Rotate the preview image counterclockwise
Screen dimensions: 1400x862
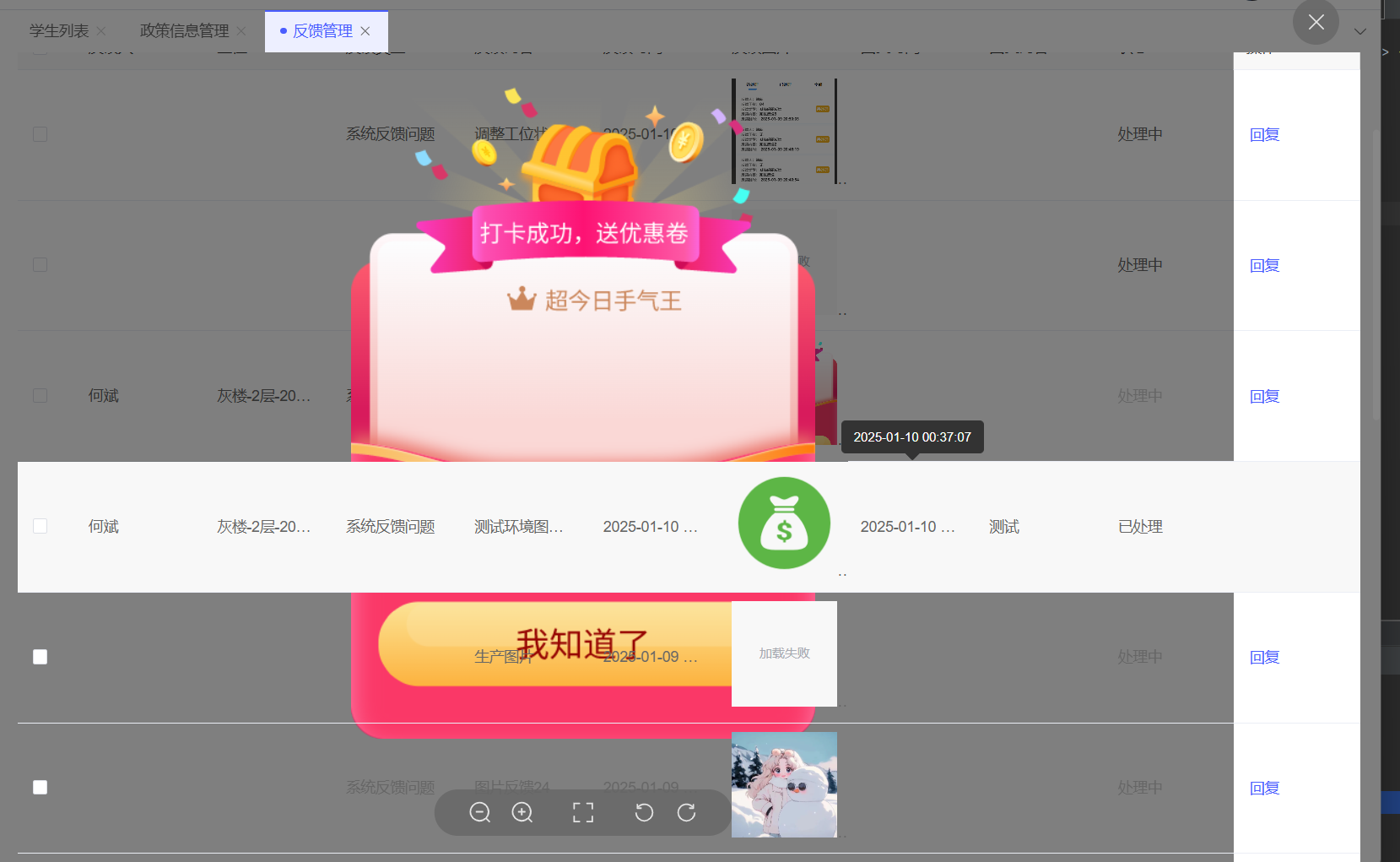point(644,812)
